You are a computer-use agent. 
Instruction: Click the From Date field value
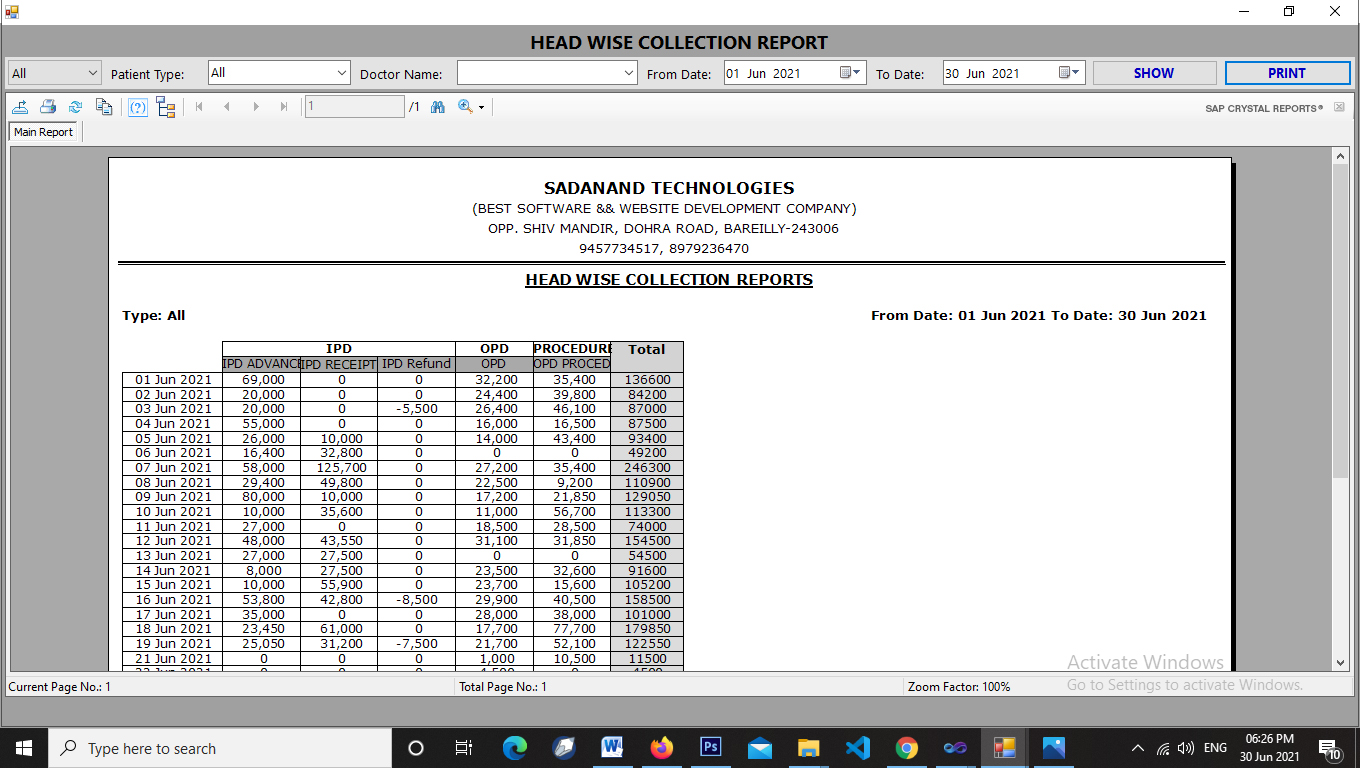764,73
